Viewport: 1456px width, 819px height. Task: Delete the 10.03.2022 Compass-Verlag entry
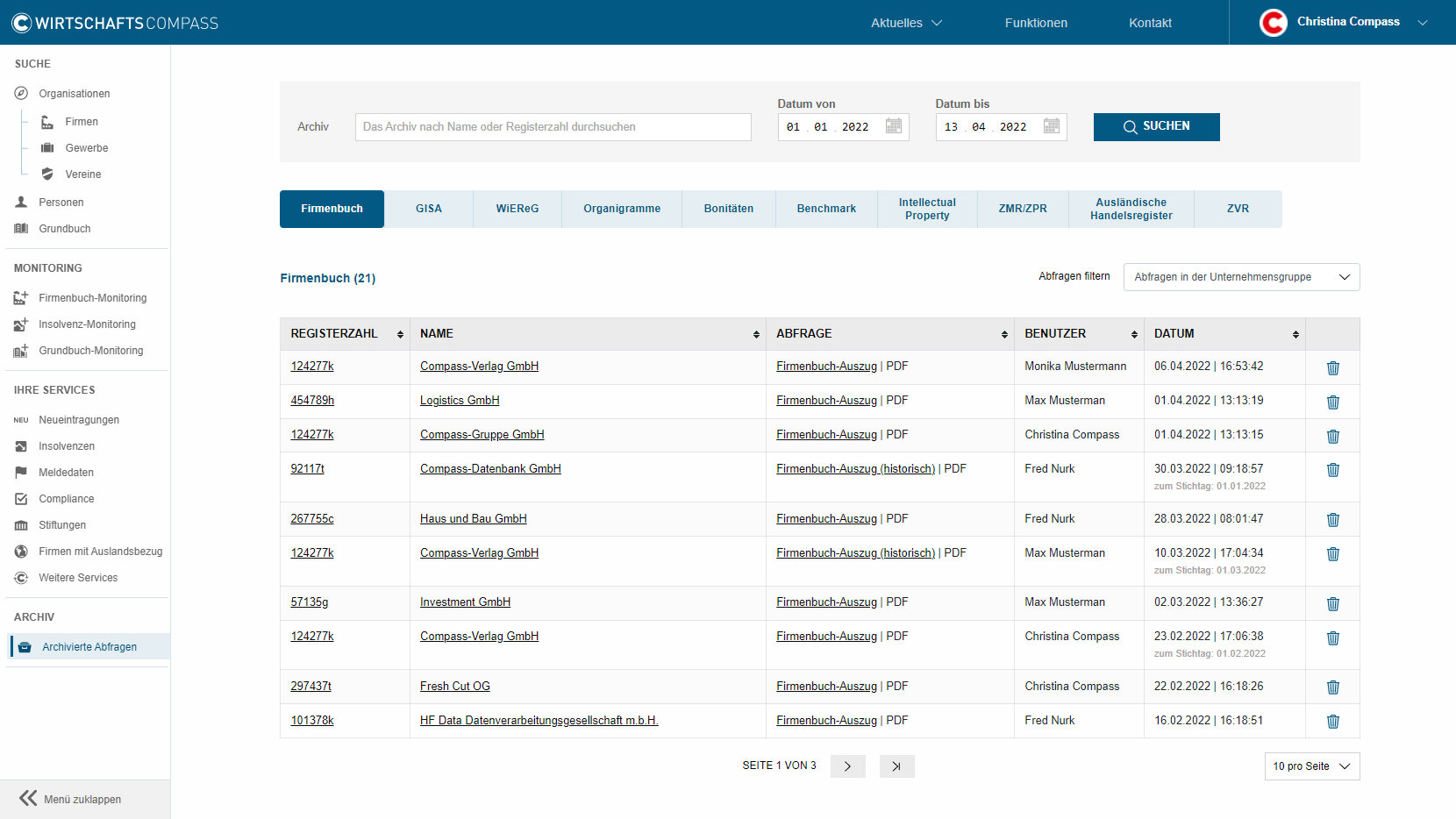[1332, 554]
